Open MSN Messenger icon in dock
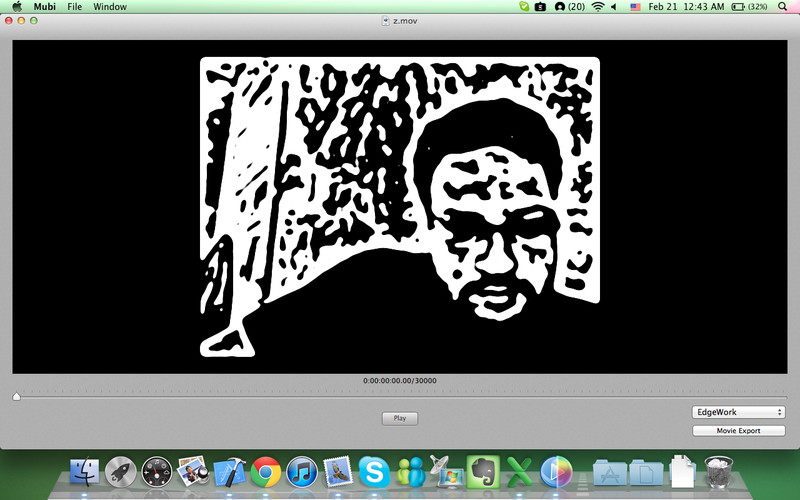Viewport: 800px width, 500px height. 410,471
